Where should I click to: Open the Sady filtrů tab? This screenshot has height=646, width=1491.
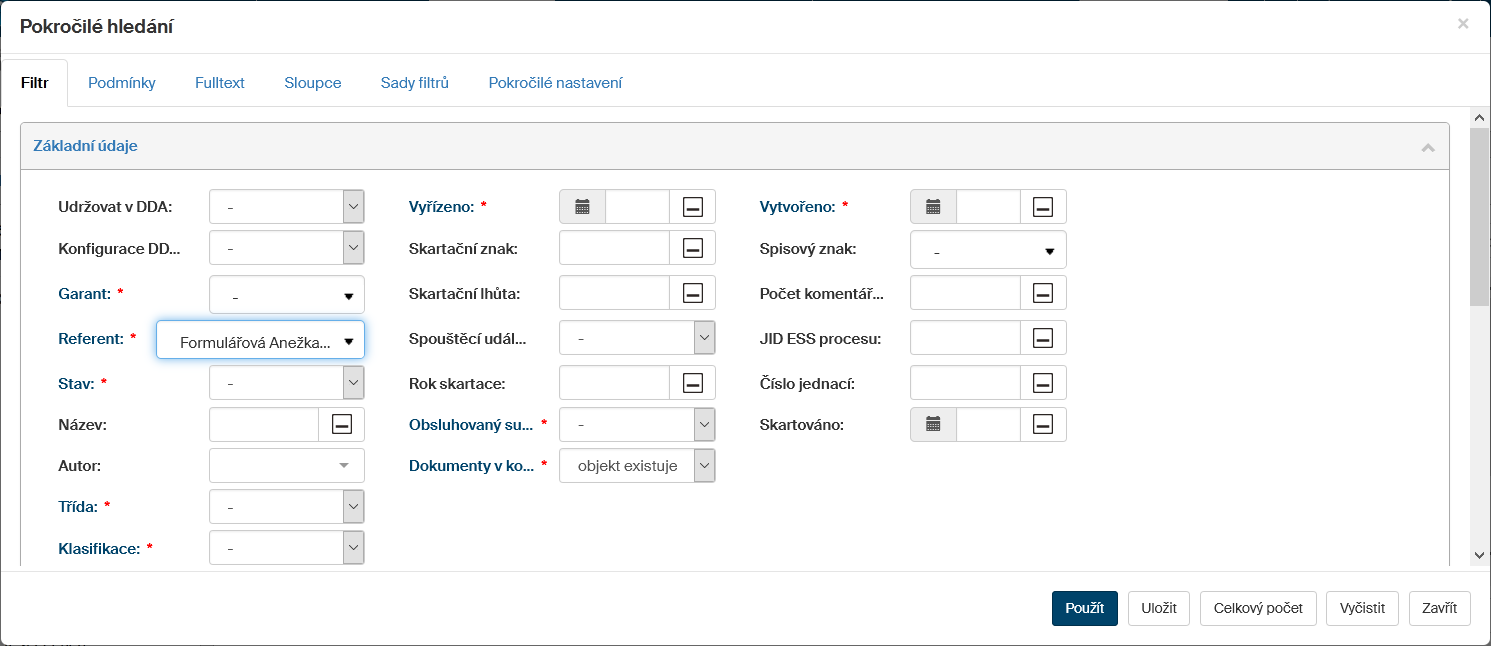click(x=415, y=83)
